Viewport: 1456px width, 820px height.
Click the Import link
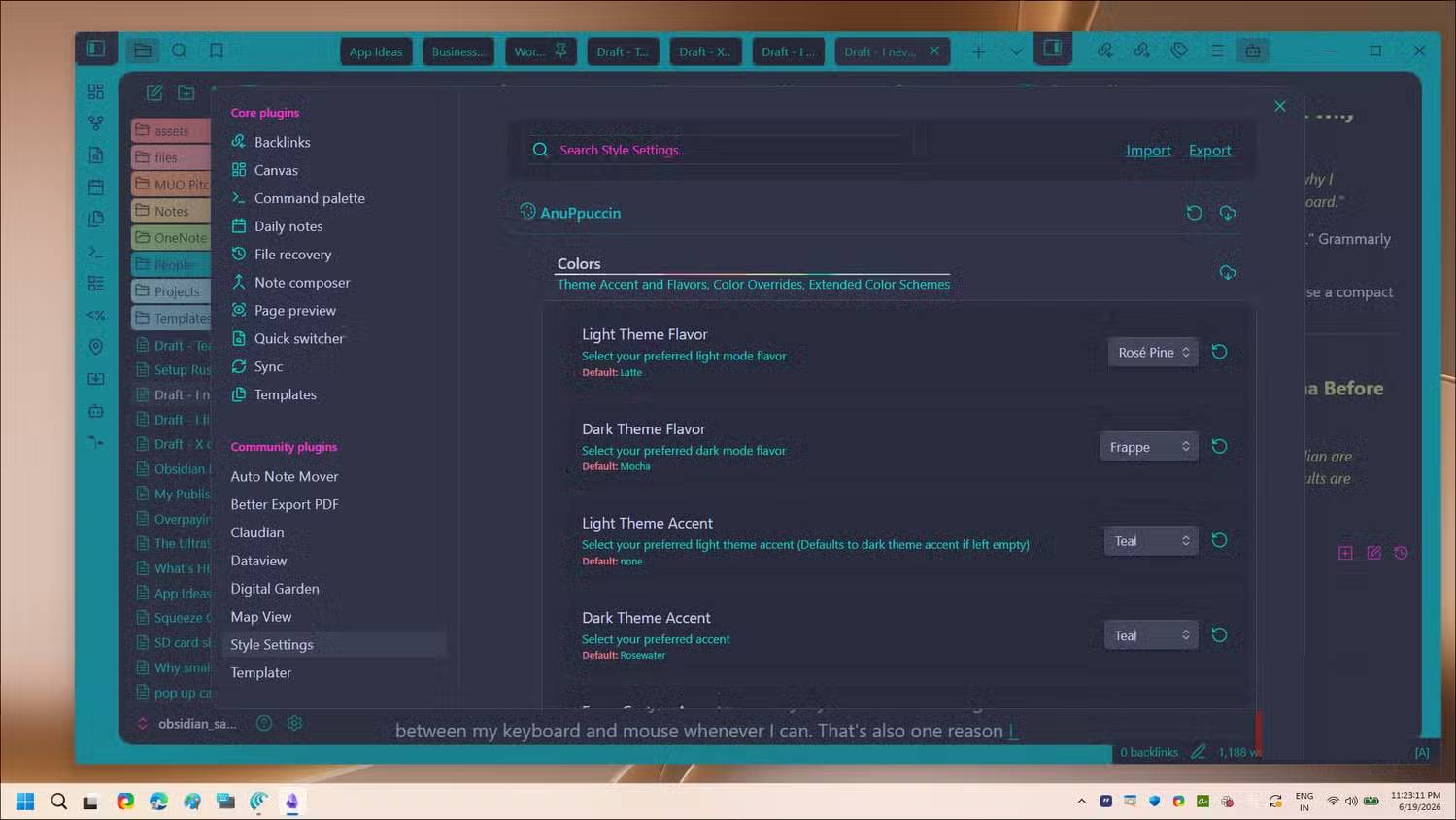[x=1148, y=150]
